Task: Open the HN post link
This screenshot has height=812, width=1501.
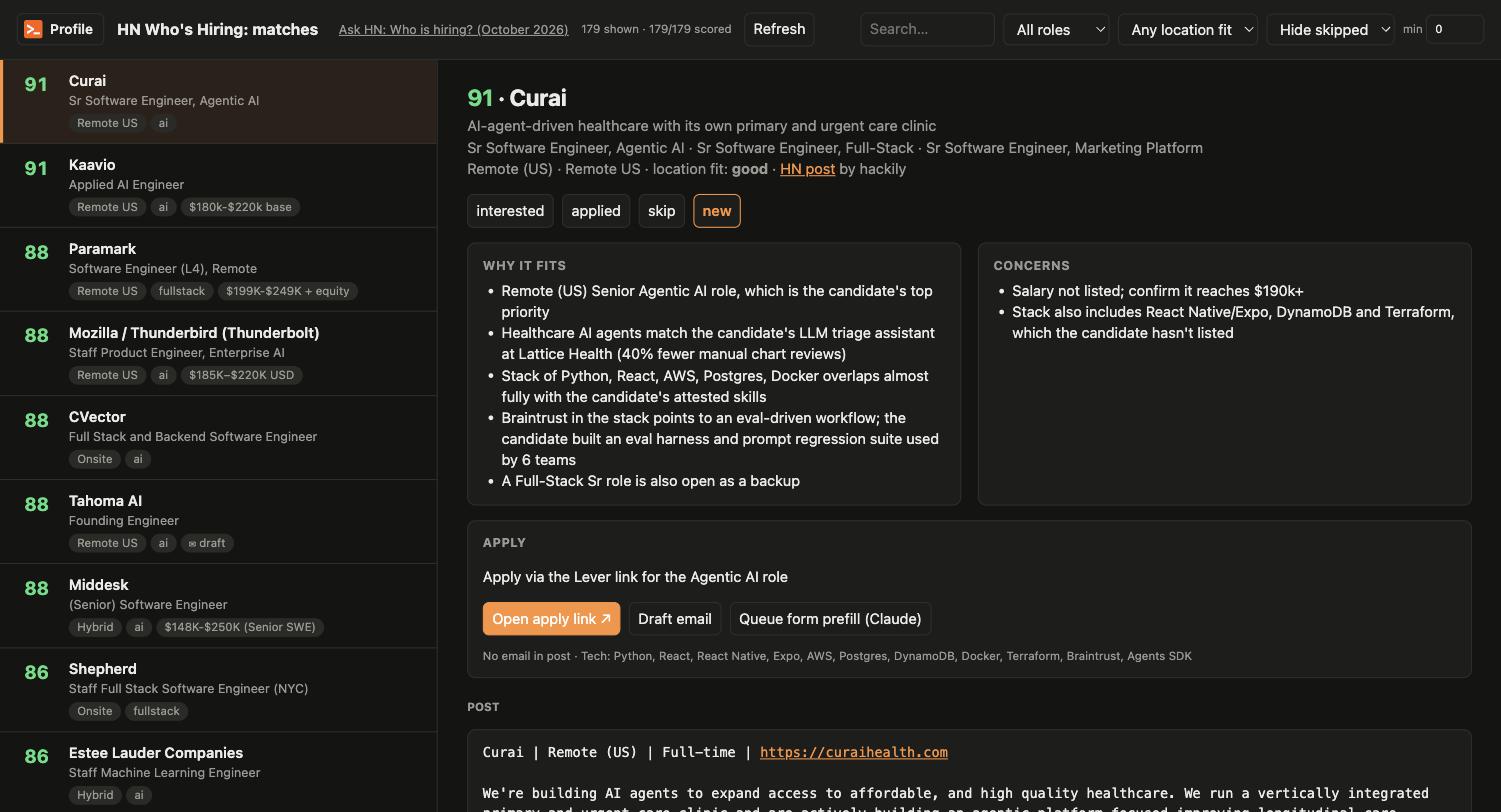Action: pyautogui.click(x=807, y=169)
